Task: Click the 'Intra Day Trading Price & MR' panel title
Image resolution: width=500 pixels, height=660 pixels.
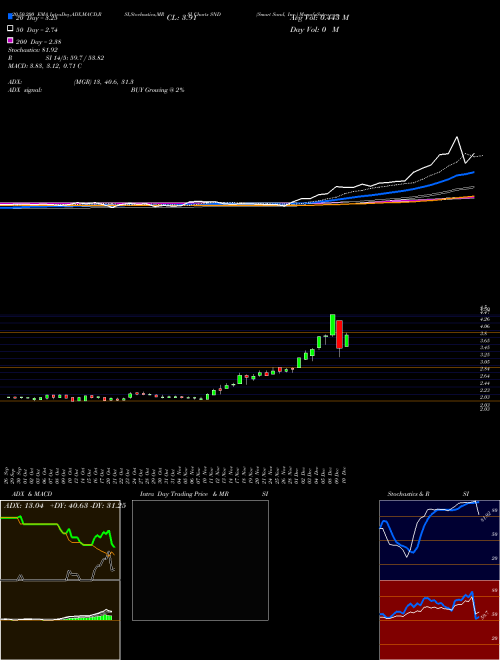Action: (184, 494)
